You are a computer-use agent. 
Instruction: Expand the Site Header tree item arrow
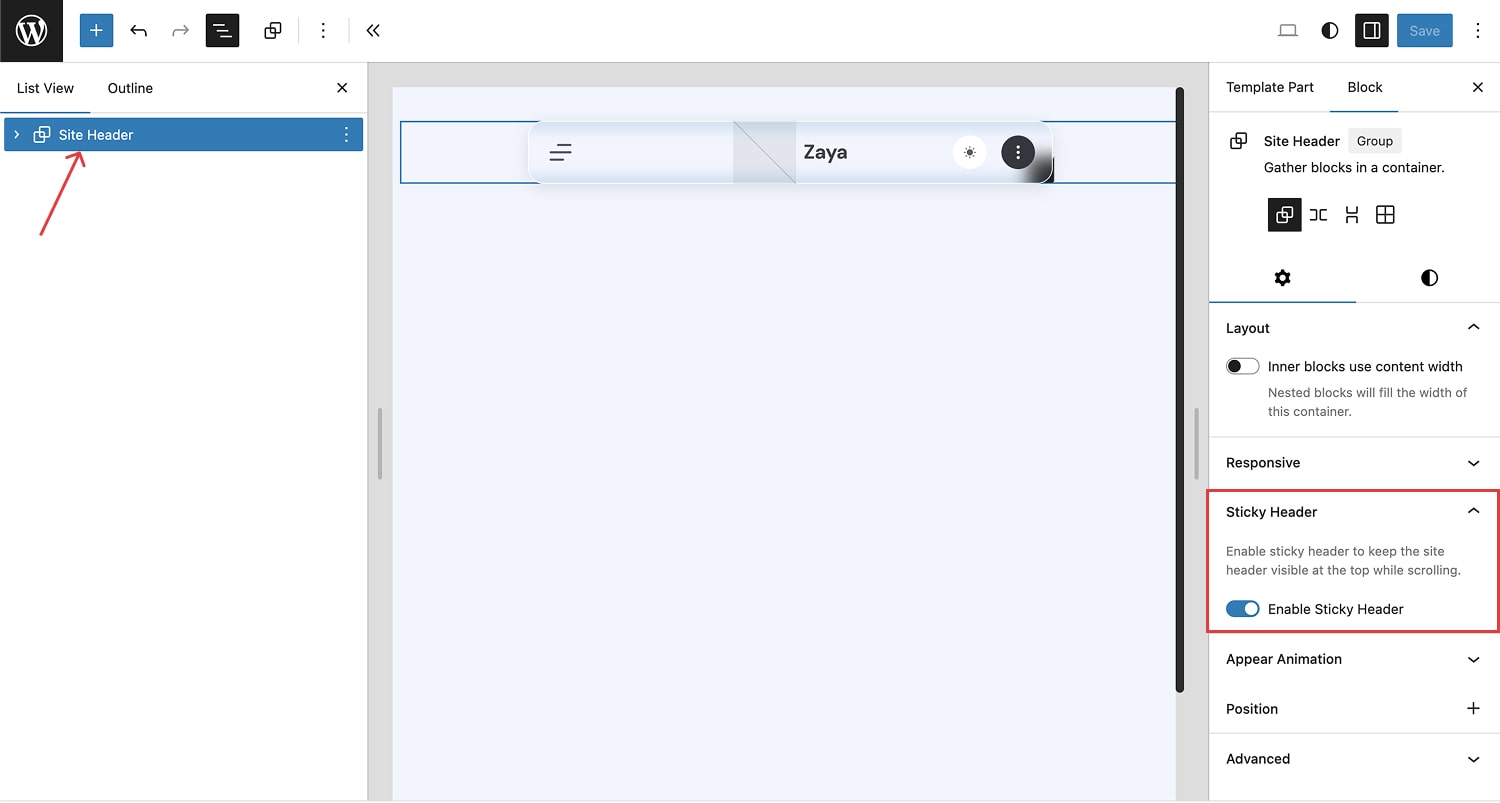pyautogui.click(x=17, y=135)
